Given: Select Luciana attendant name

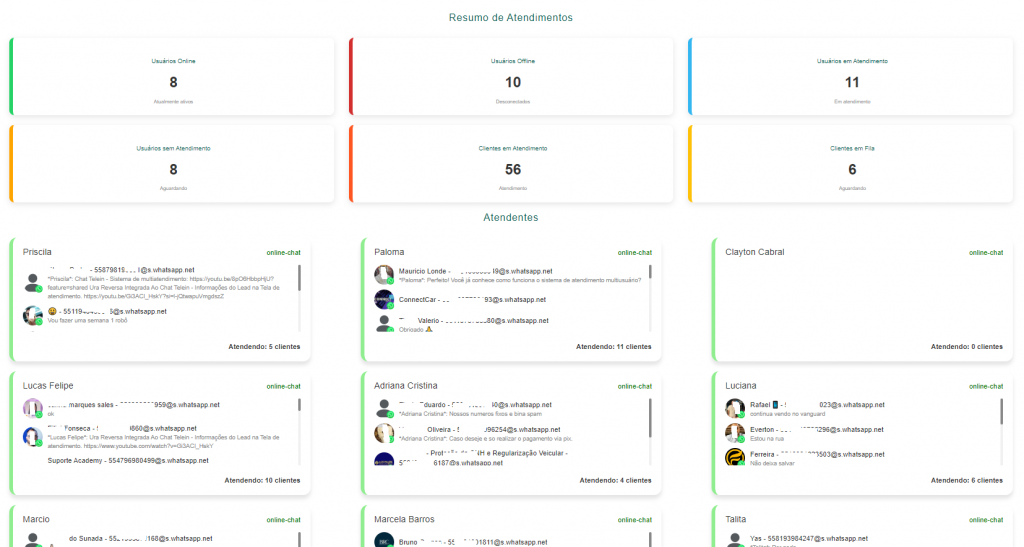Looking at the screenshot, I should [x=741, y=386].
